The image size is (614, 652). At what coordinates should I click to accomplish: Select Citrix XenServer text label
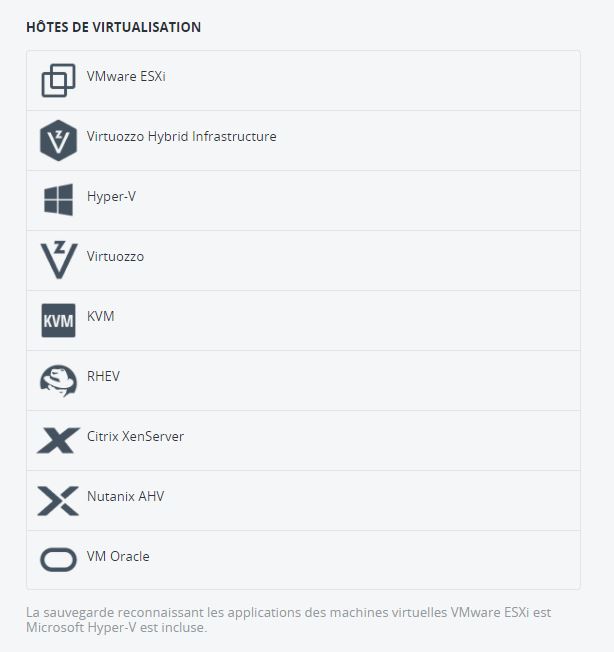pyautogui.click(x=136, y=436)
